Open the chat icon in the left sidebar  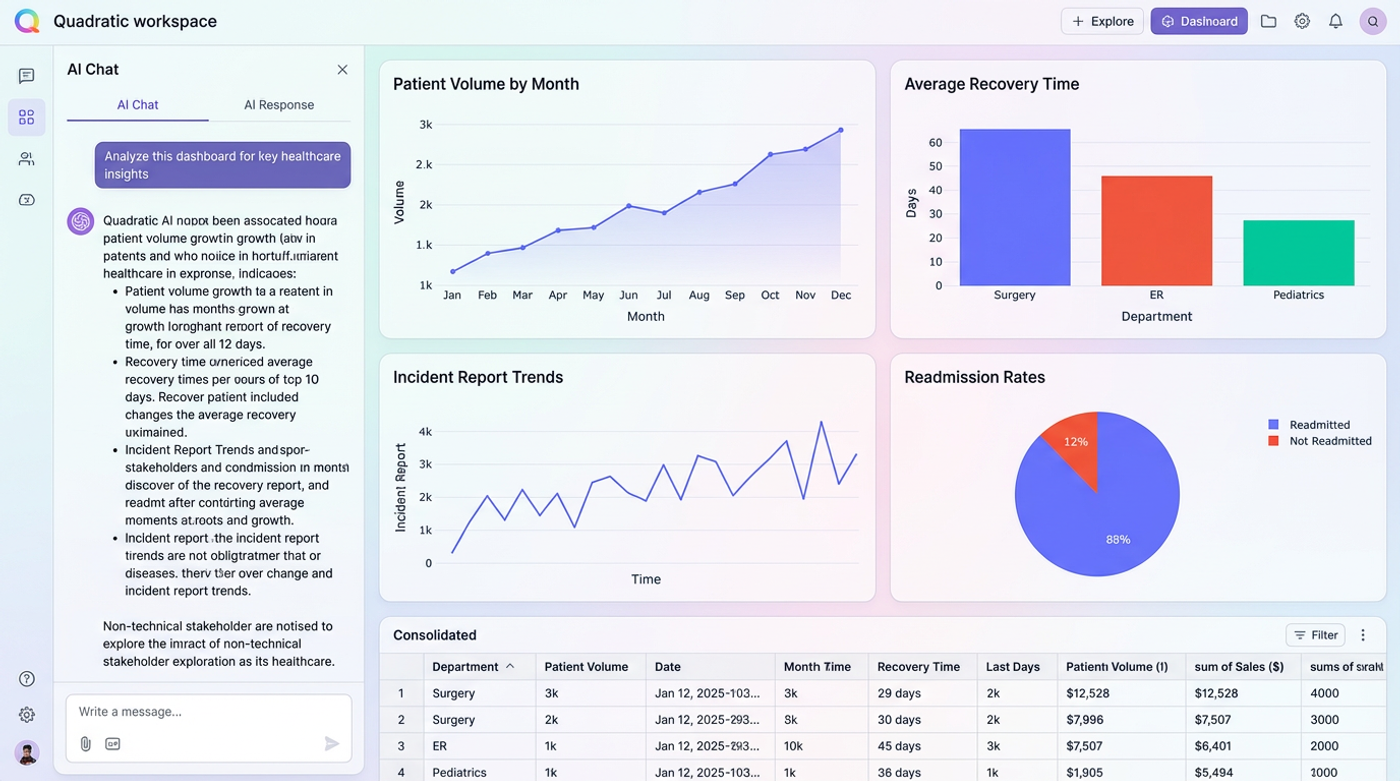(26, 75)
